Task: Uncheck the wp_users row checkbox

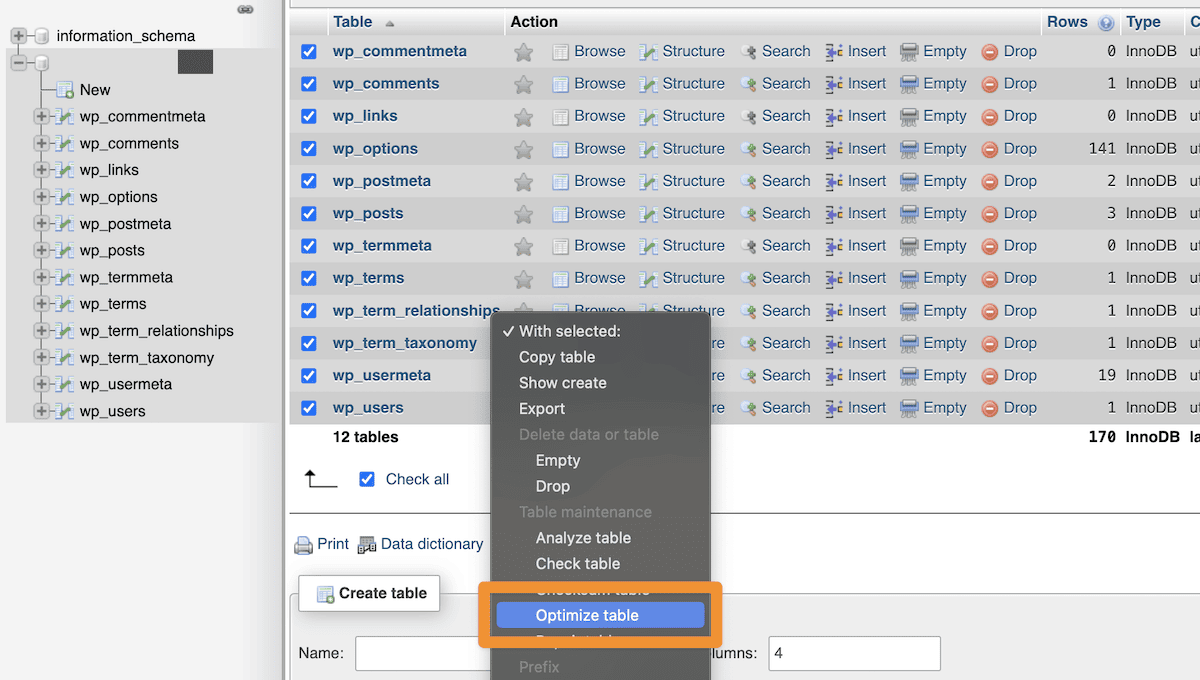Action: [x=309, y=408]
